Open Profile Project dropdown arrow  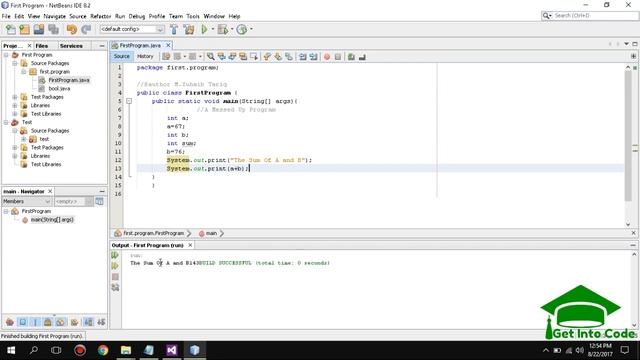[x=251, y=29]
